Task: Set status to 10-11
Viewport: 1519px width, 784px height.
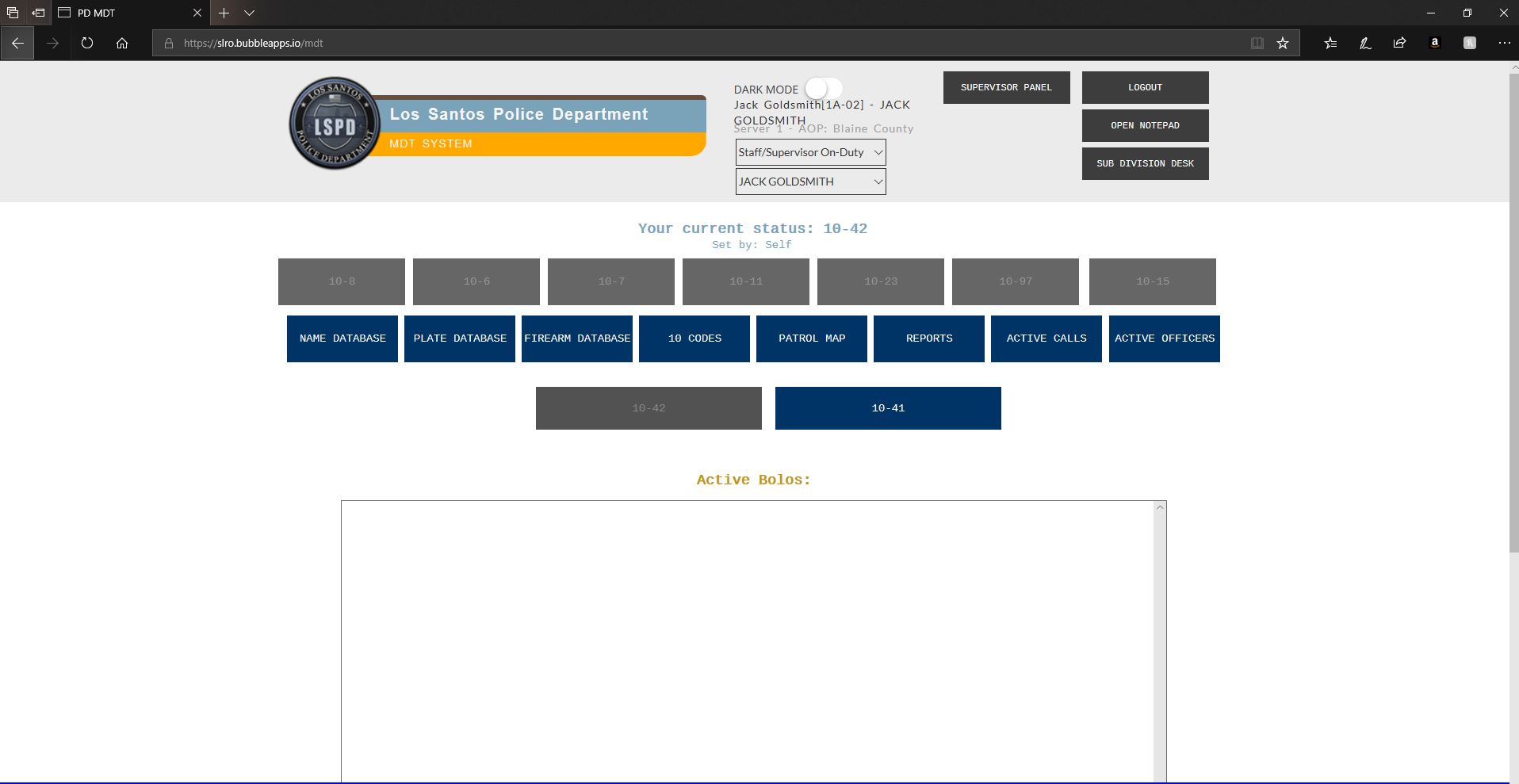Action: tap(746, 281)
